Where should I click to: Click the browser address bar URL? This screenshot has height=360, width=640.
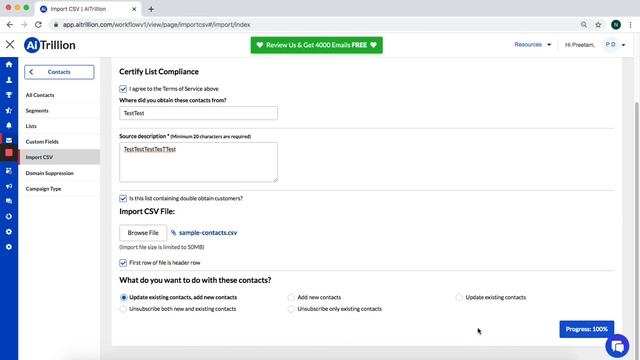[x=156, y=25]
